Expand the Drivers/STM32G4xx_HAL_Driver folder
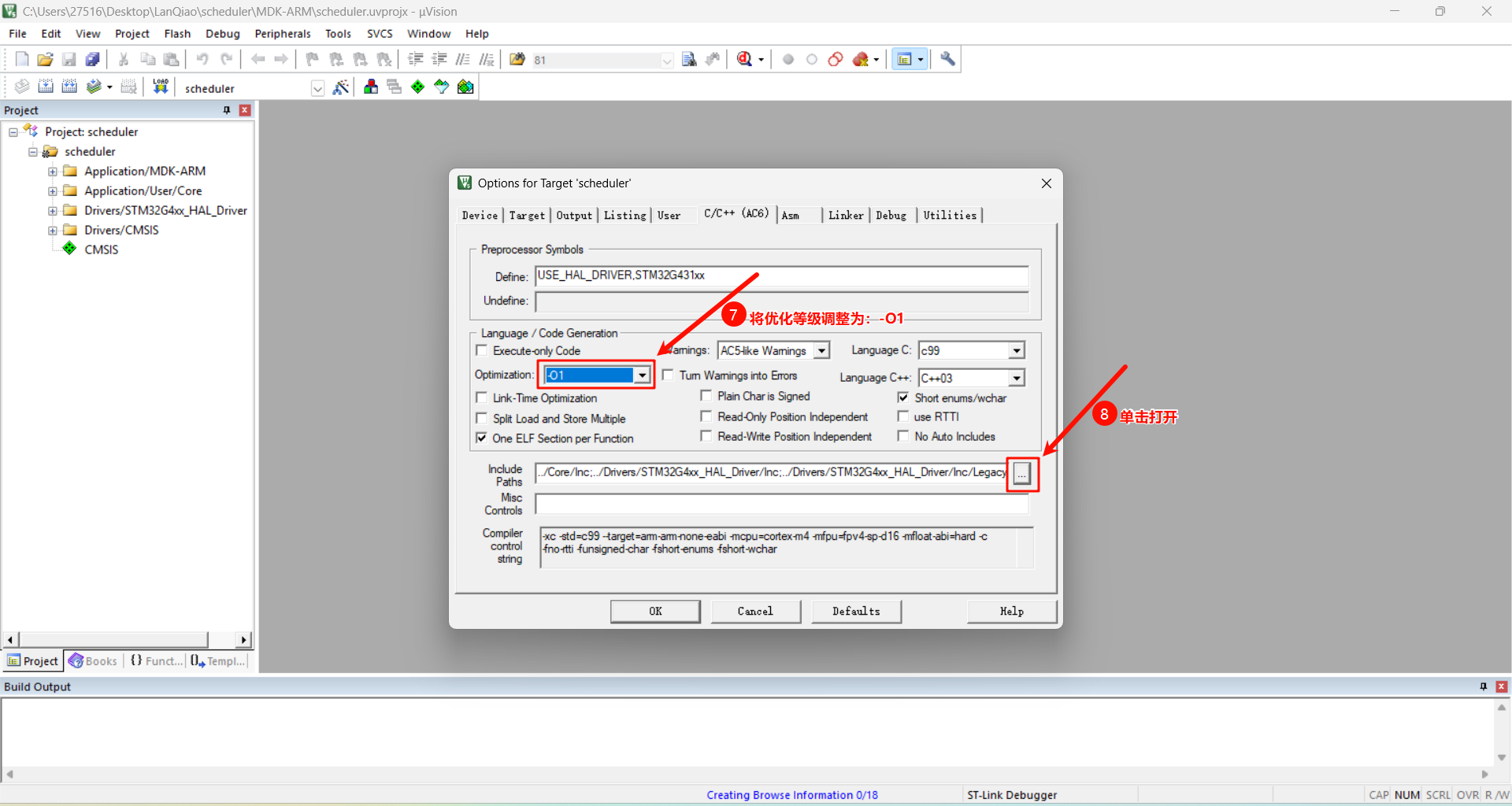The width and height of the screenshot is (1512, 806). click(x=52, y=210)
